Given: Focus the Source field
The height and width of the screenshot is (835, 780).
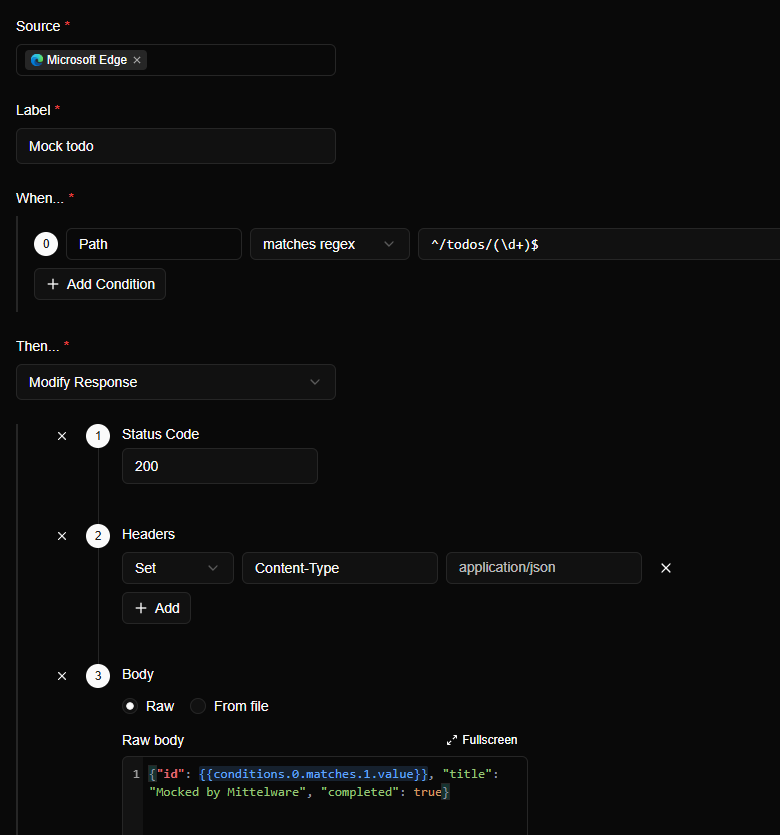Looking at the screenshot, I should [x=176, y=60].
